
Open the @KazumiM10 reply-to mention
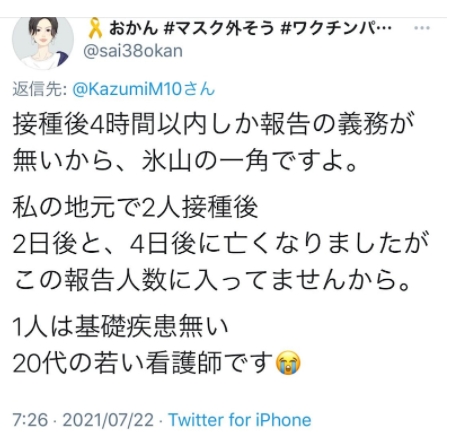click(144, 89)
